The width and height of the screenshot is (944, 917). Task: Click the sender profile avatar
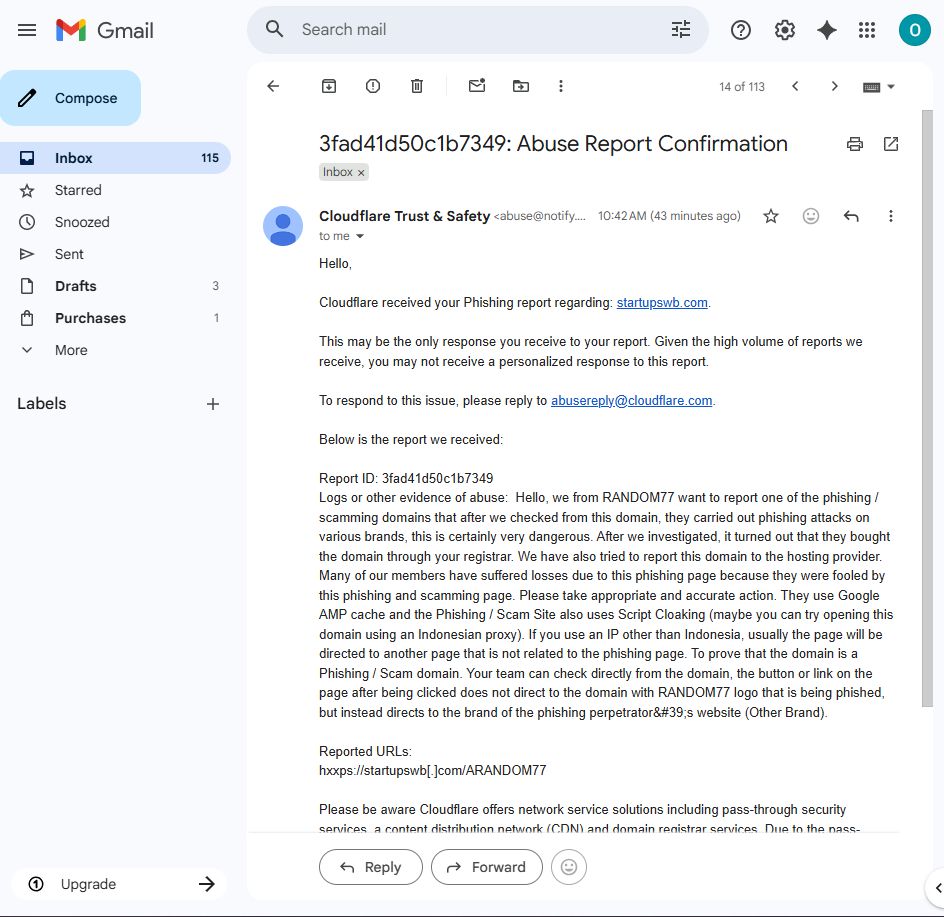[283, 226]
